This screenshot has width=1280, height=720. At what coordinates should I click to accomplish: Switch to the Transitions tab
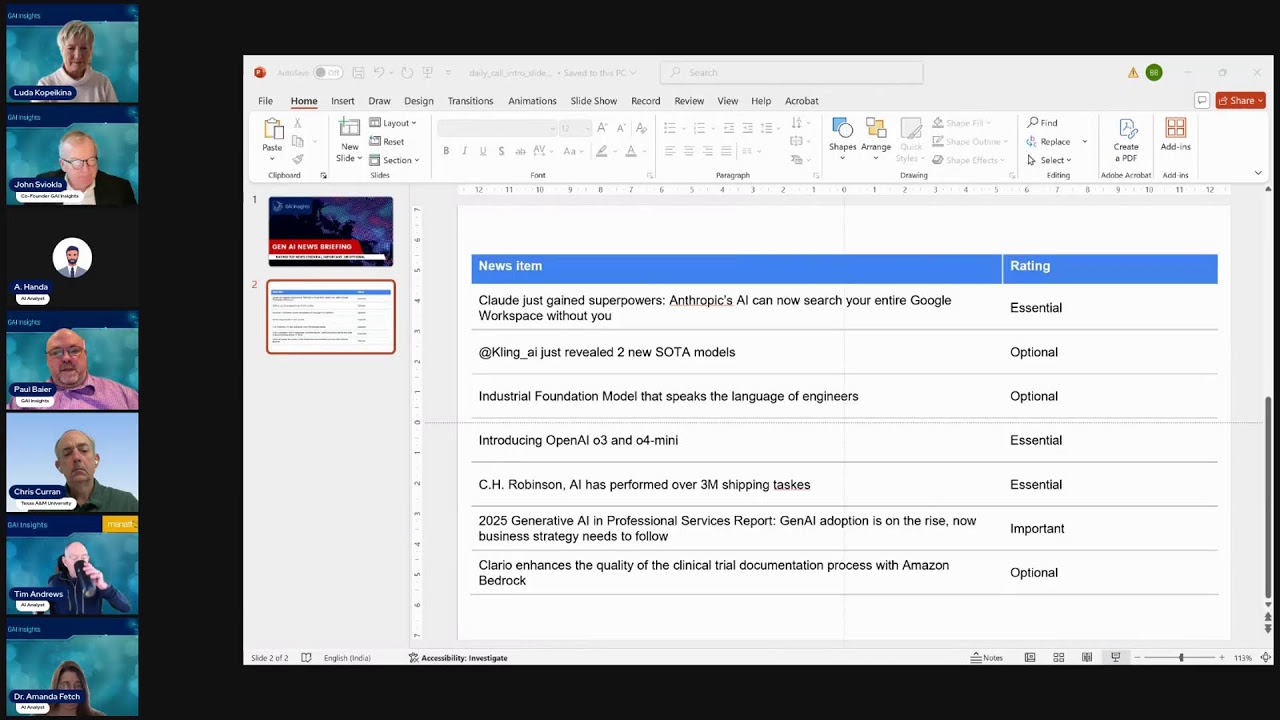pyautogui.click(x=470, y=101)
